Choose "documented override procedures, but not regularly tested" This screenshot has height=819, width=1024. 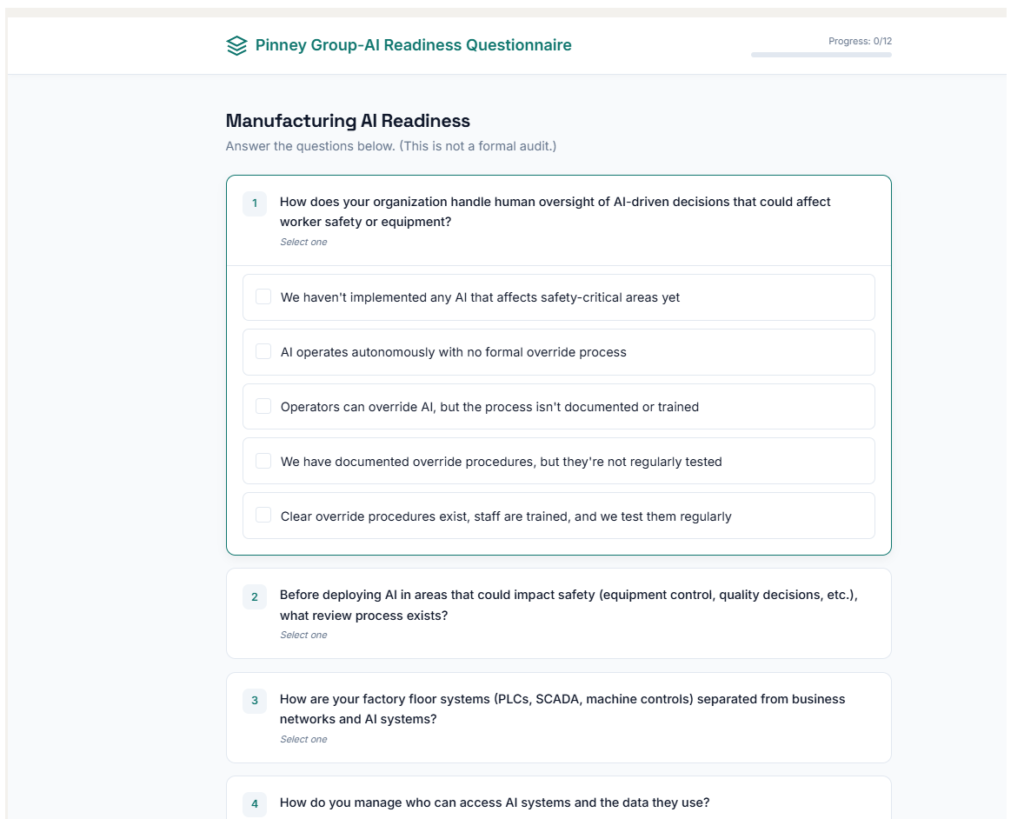click(263, 461)
